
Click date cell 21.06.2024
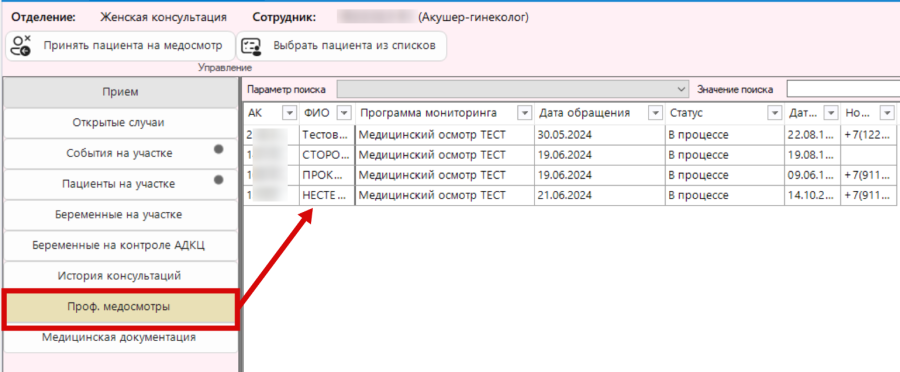pyautogui.click(x=599, y=195)
